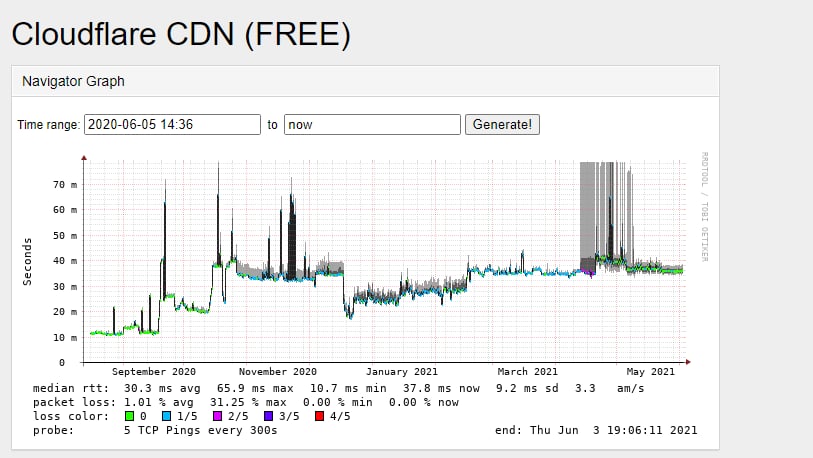Click the January 2021 x-axis label
813x458 pixels.
click(x=403, y=372)
